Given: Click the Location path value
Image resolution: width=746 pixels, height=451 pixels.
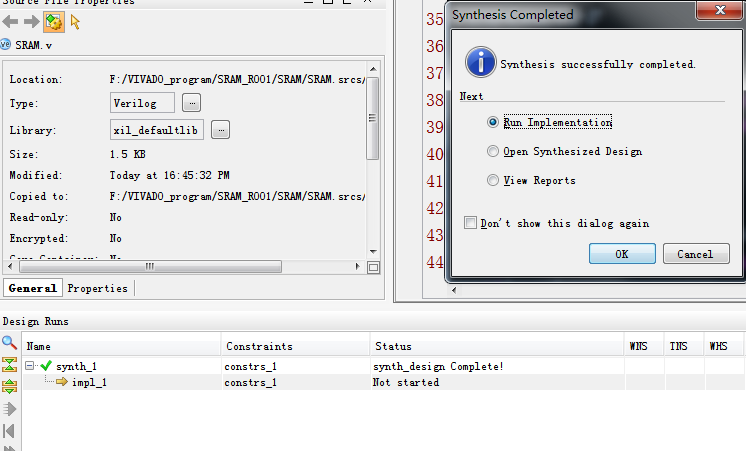Looking at the screenshot, I should (237, 79).
